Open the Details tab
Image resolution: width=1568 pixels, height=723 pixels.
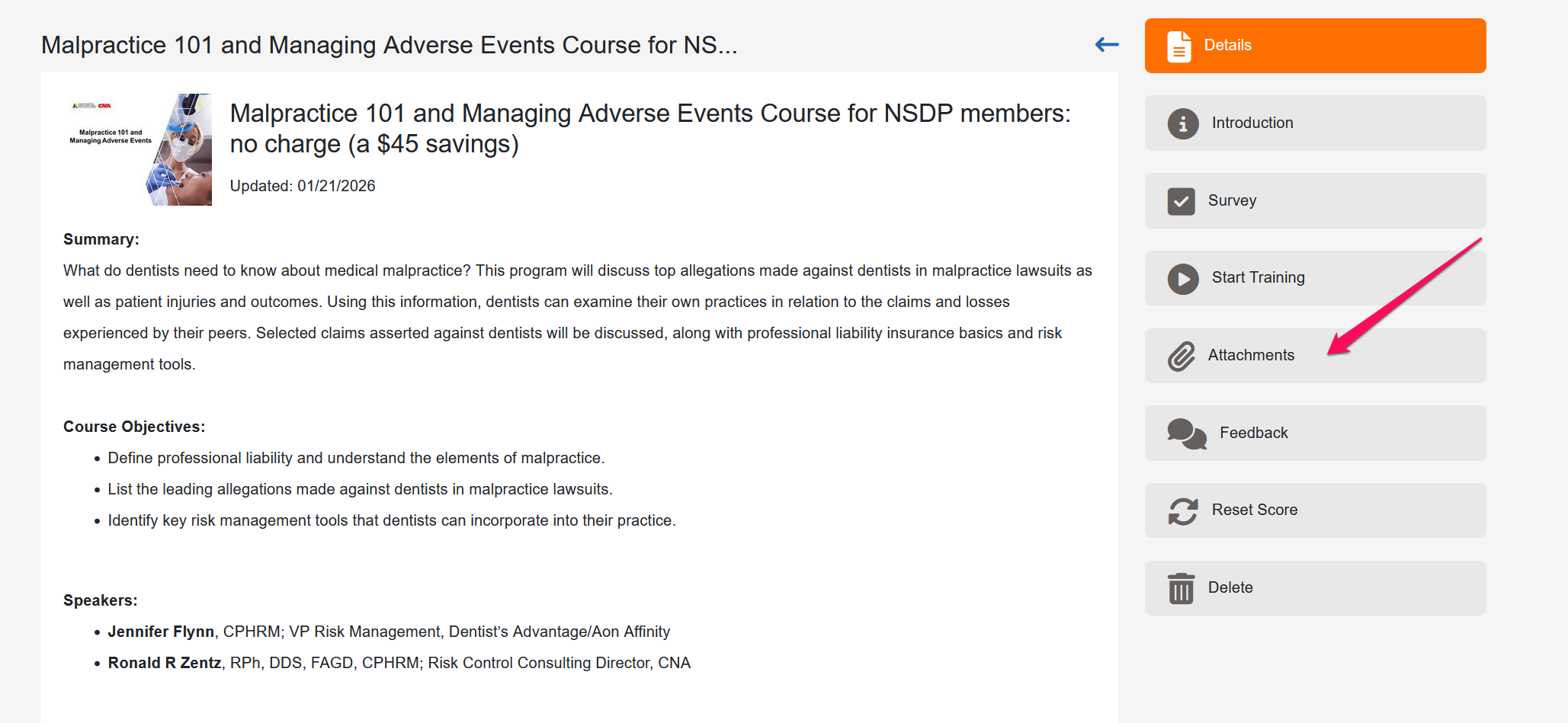1315,46
